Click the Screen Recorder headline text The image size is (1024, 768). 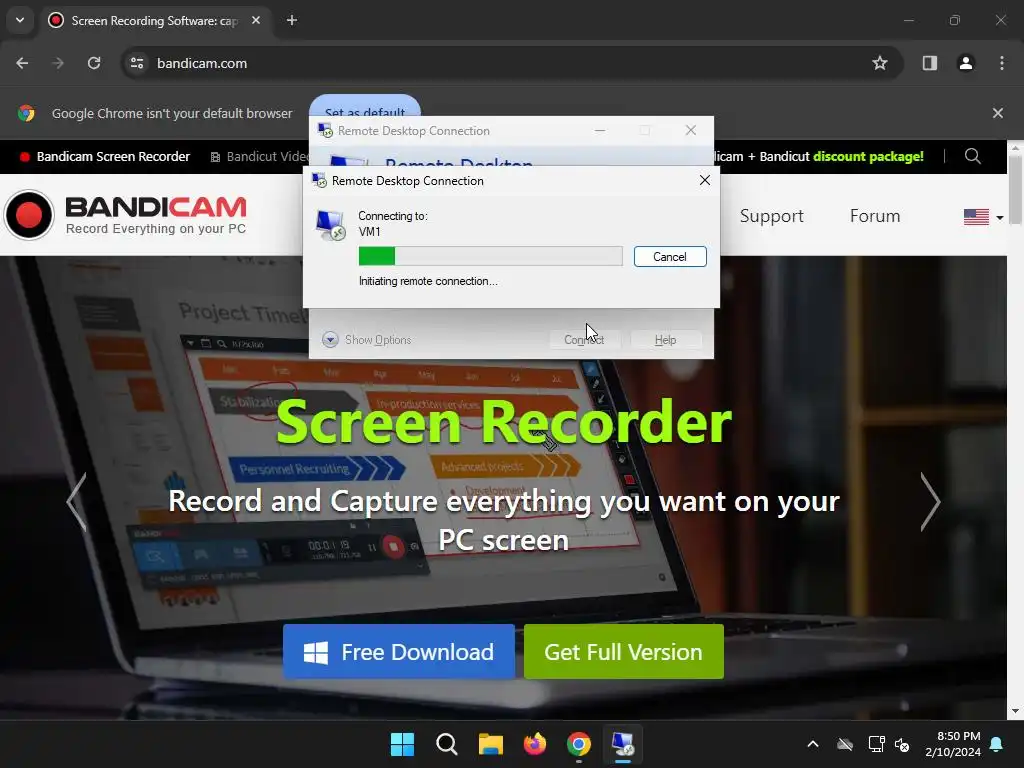[504, 423]
